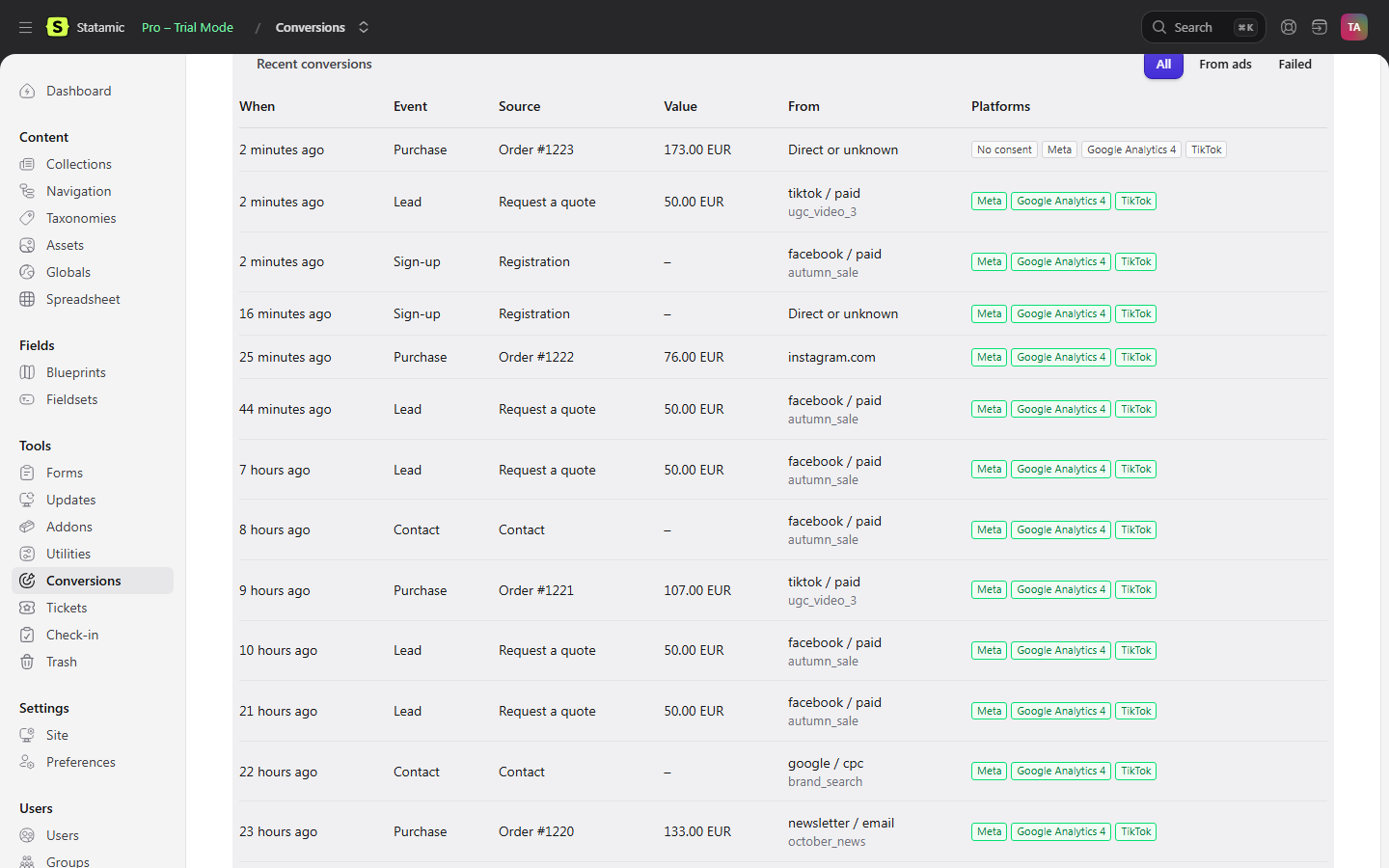Click Order #1221 source cell
Viewport: 1389px width, 868px height.
[536, 590]
